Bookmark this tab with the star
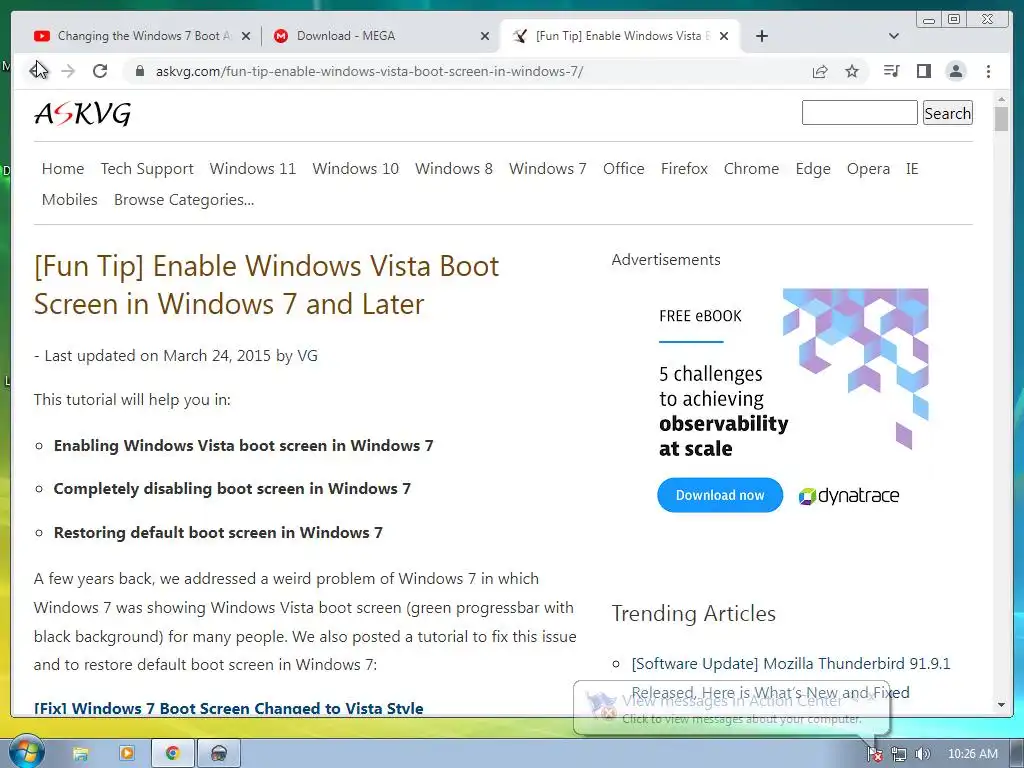This screenshot has width=1024, height=768. tap(852, 71)
